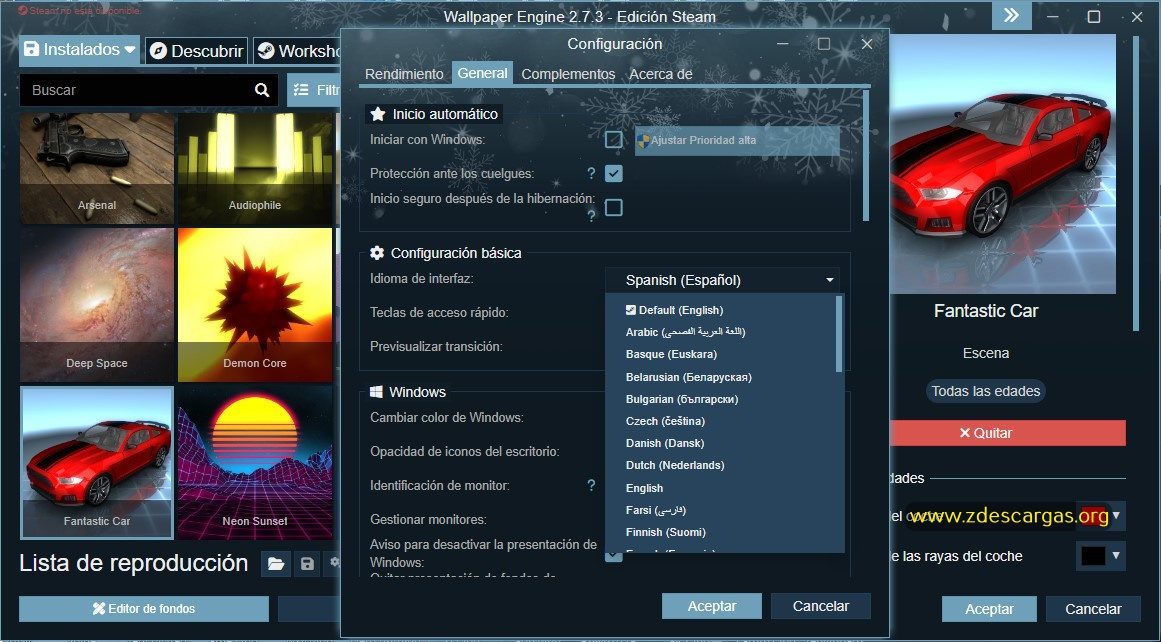Maximize the Configuración dialog

pos(823,44)
